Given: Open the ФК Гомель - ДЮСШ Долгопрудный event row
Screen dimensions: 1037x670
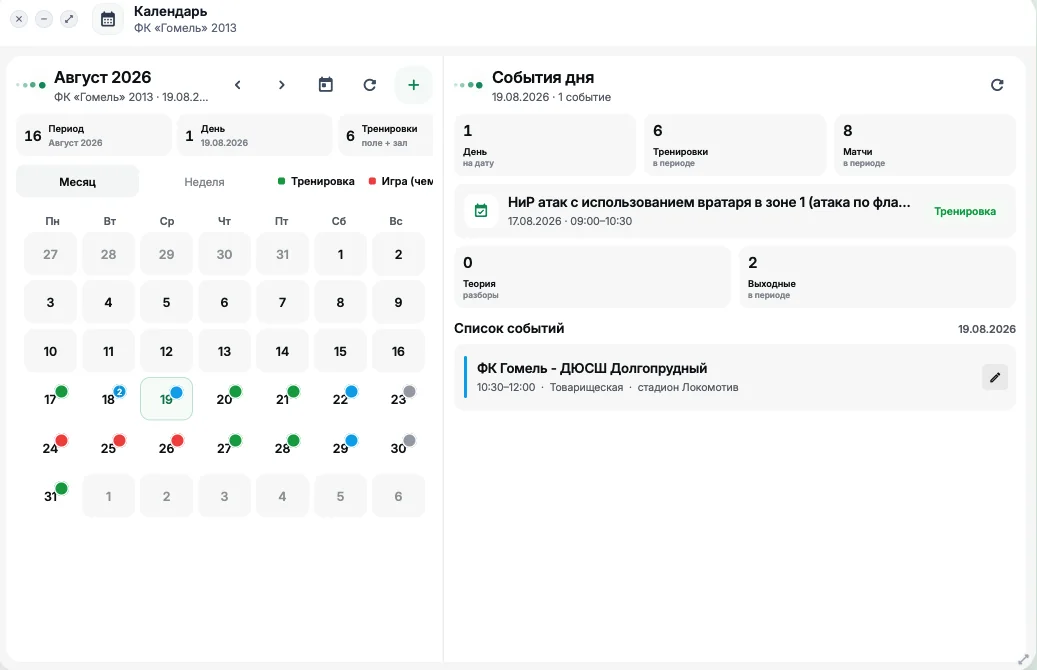Looking at the screenshot, I should [x=735, y=377].
